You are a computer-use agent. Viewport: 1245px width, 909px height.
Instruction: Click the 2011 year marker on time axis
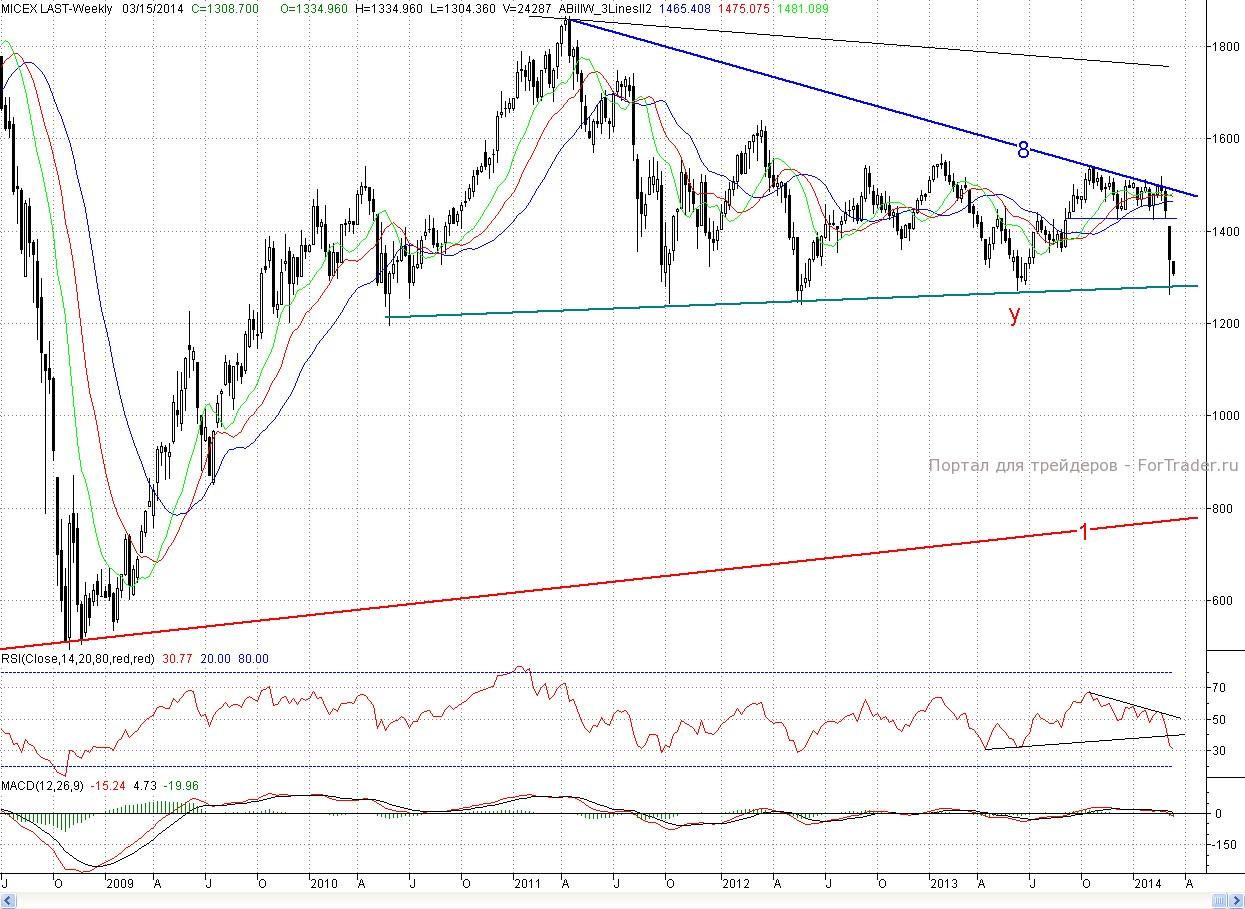pyautogui.click(x=526, y=884)
